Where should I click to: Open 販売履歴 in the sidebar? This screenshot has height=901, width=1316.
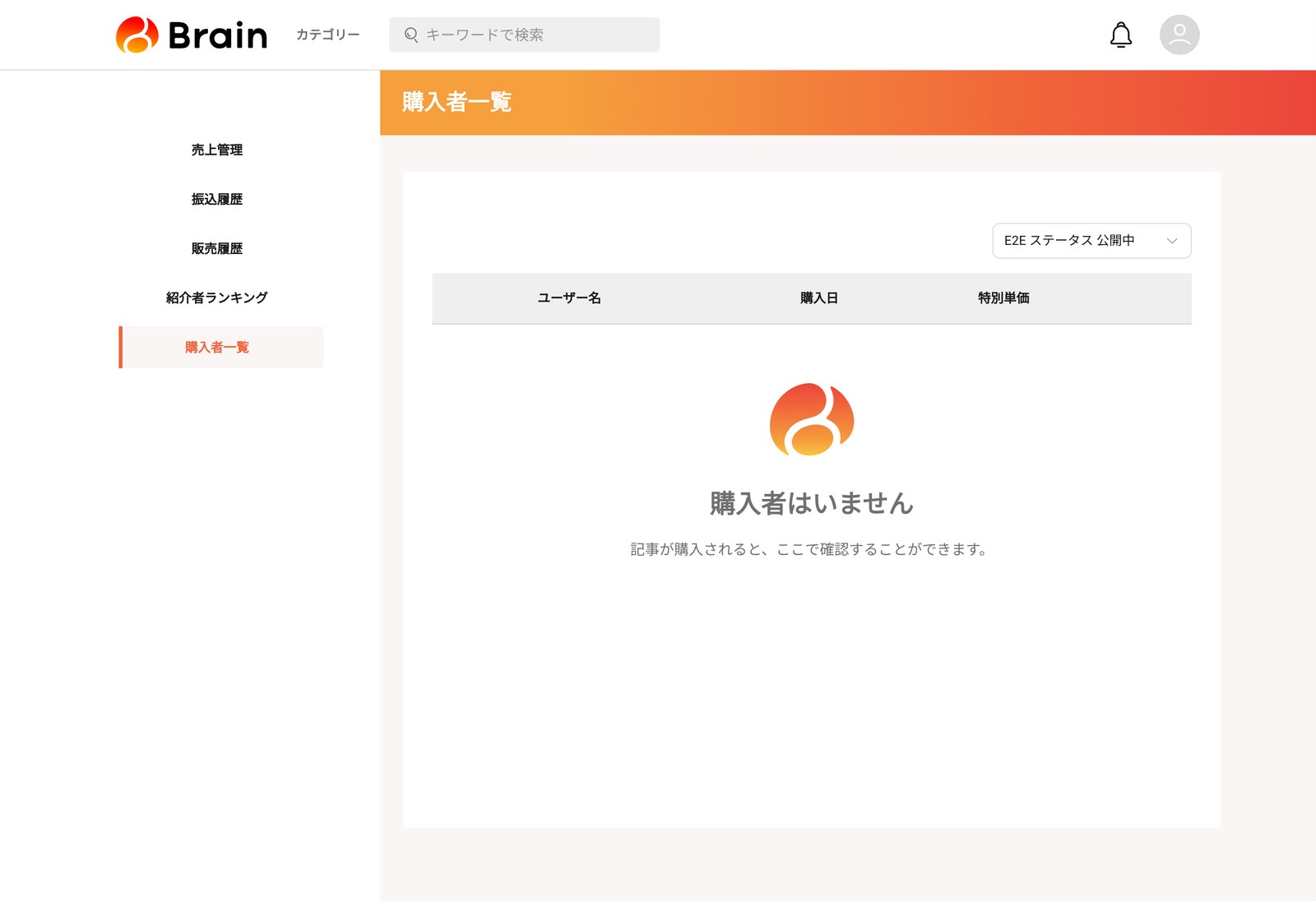pyautogui.click(x=217, y=248)
